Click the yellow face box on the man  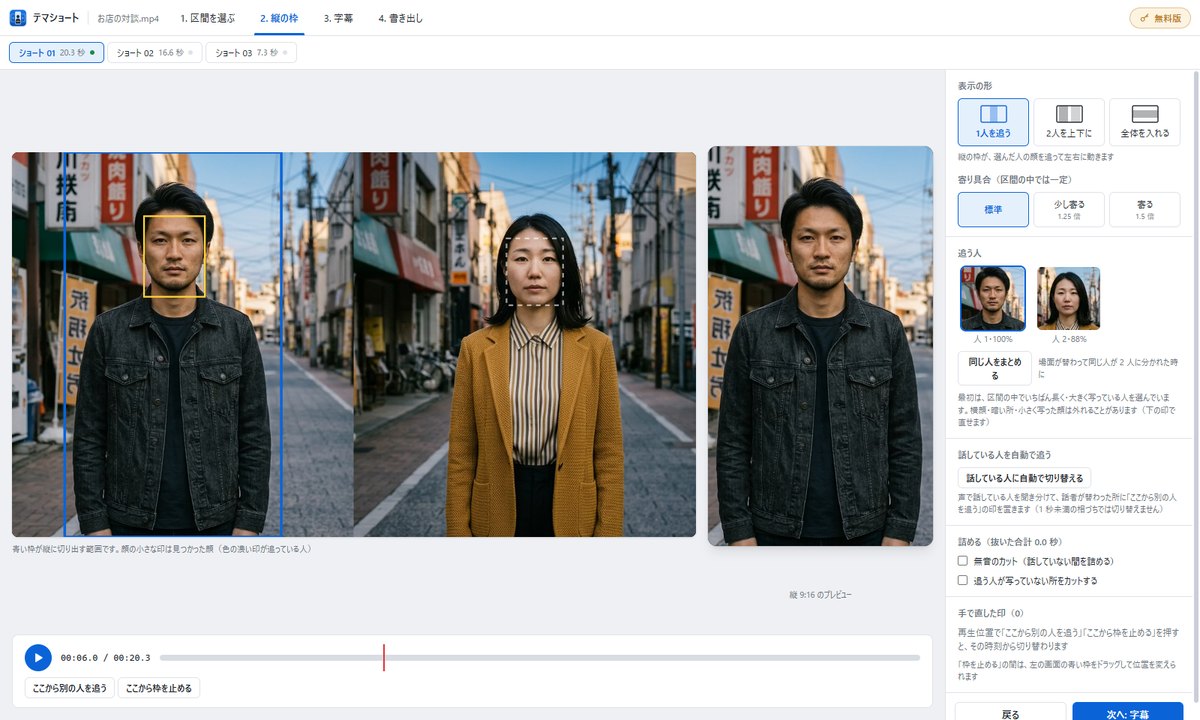(174, 256)
